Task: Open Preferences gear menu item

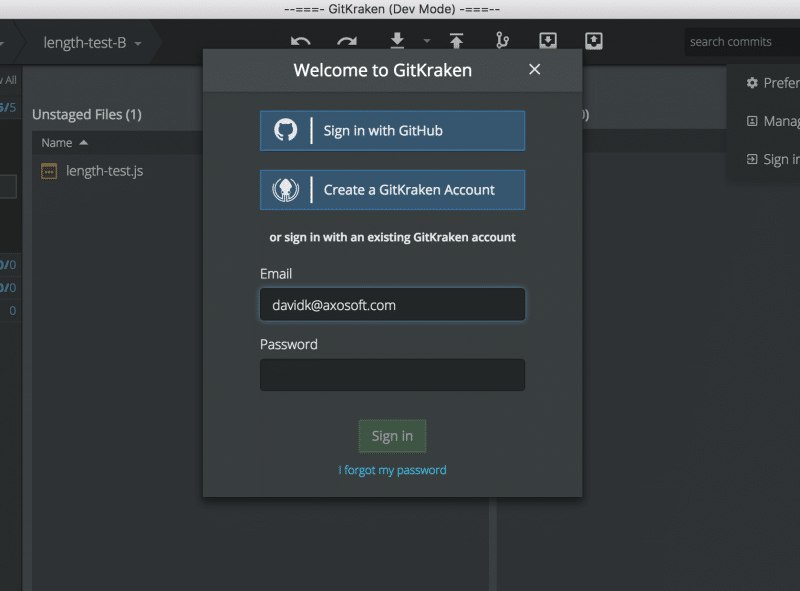Action: coord(773,83)
